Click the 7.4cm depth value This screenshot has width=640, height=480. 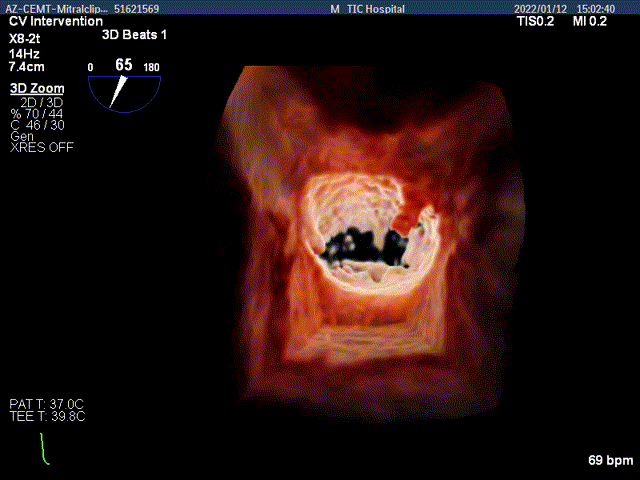coord(29,67)
